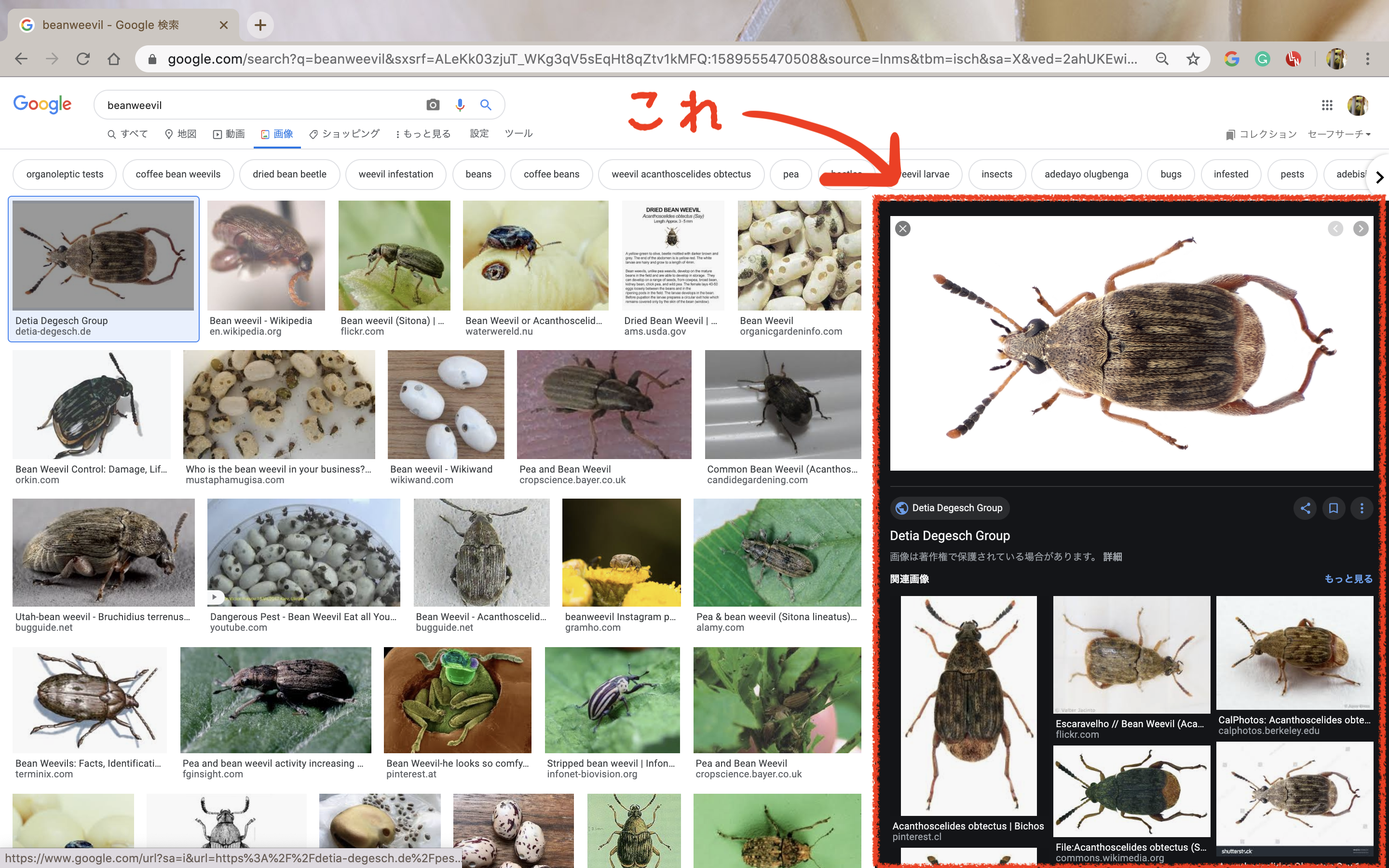
Task: Open the Bean weevil (Sitona) flickr image
Action: coord(395,256)
